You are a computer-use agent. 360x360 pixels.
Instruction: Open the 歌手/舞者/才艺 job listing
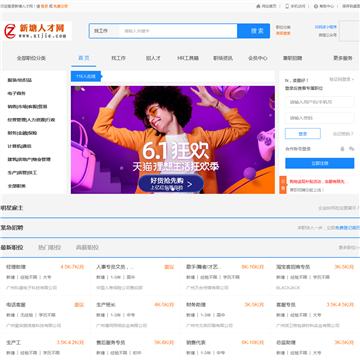[203, 267]
